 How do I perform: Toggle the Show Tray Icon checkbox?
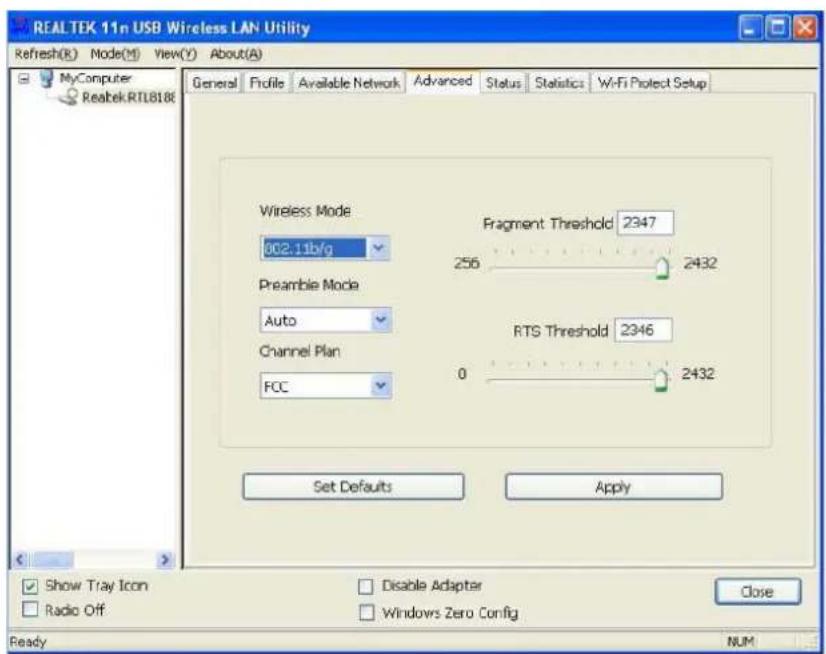point(30,586)
